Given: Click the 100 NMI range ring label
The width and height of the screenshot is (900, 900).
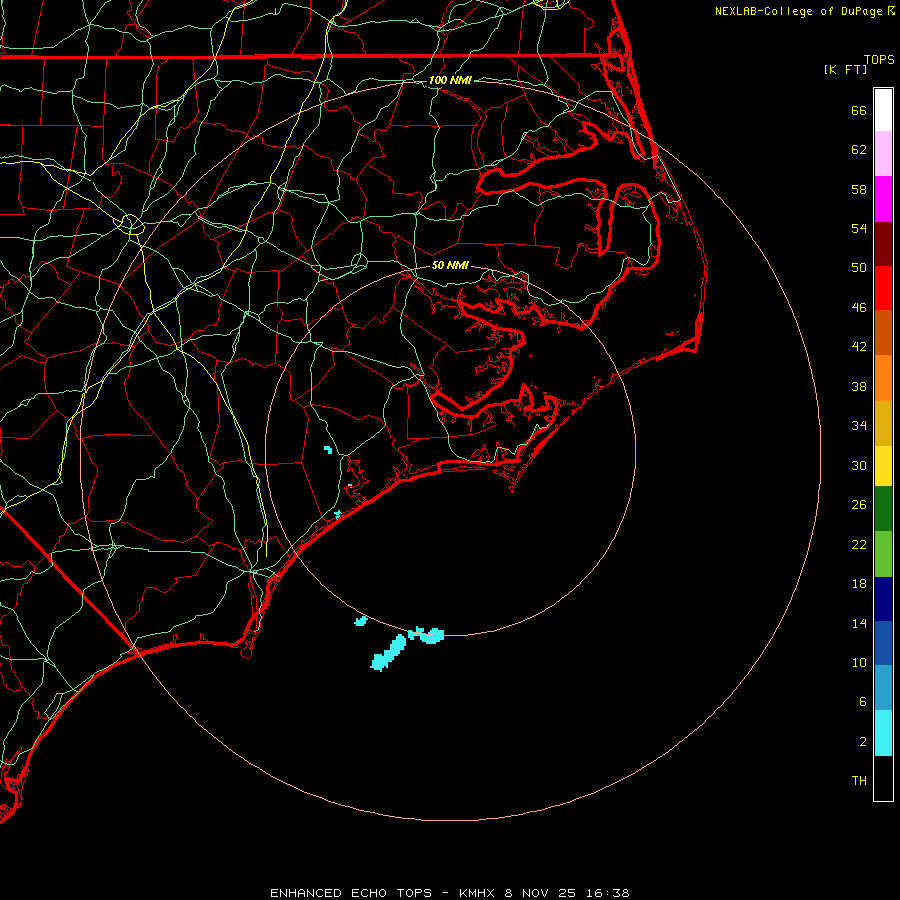Looking at the screenshot, I should click(x=450, y=80).
